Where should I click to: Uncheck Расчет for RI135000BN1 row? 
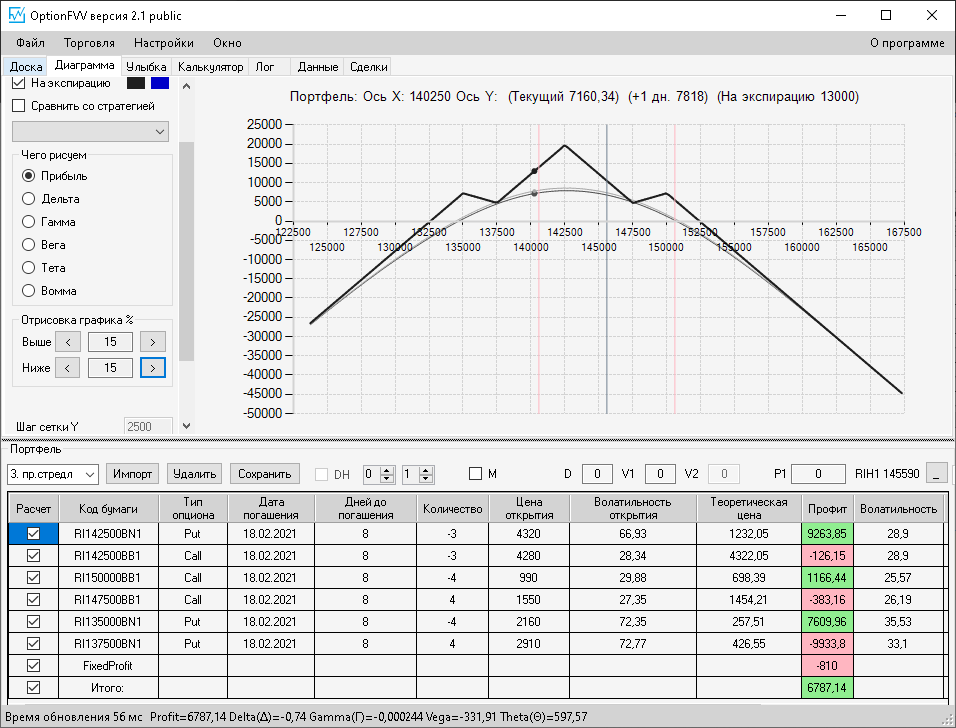pyautogui.click(x=34, y=621)
